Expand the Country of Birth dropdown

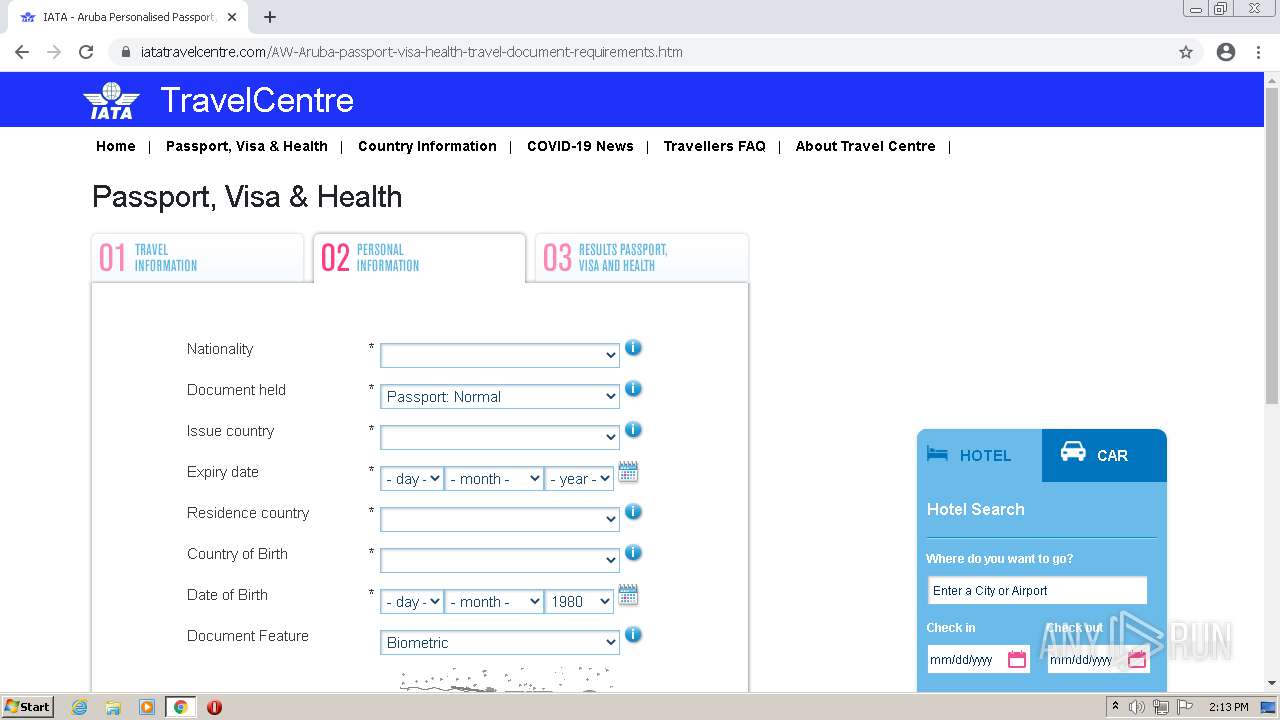click(x=500, y=561)
